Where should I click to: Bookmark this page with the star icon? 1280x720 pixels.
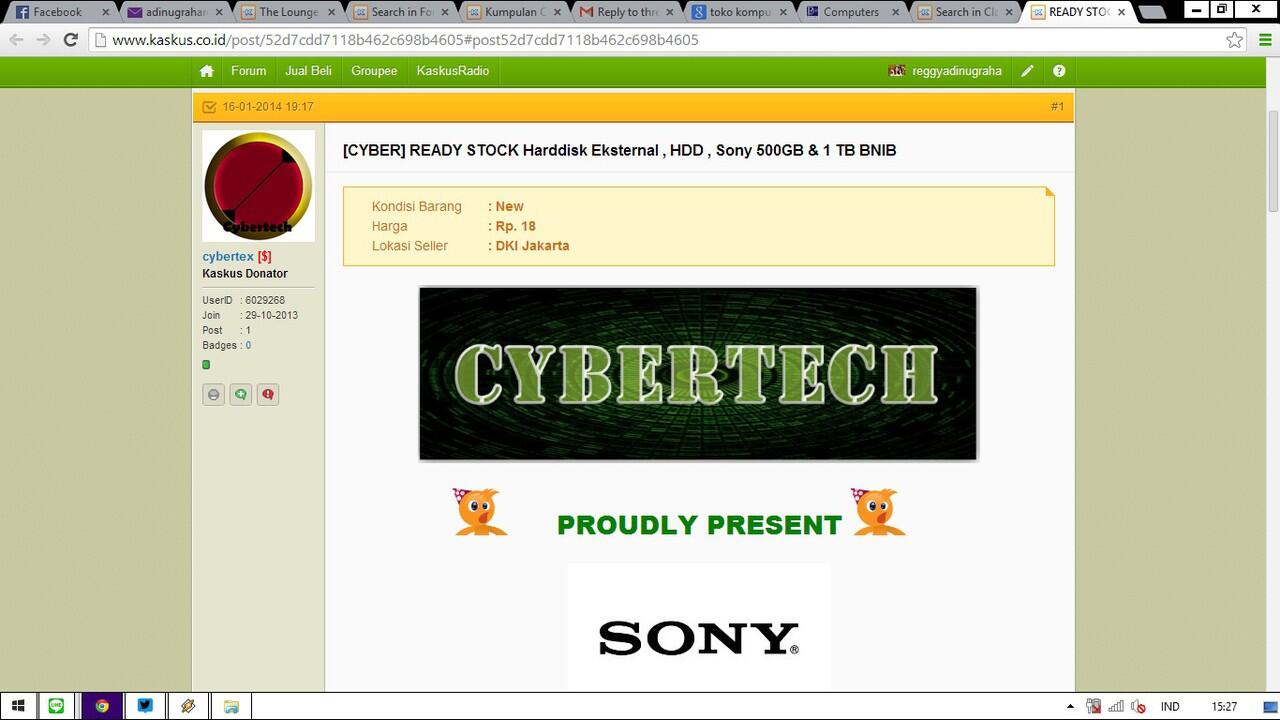[x=1235, y=40]
